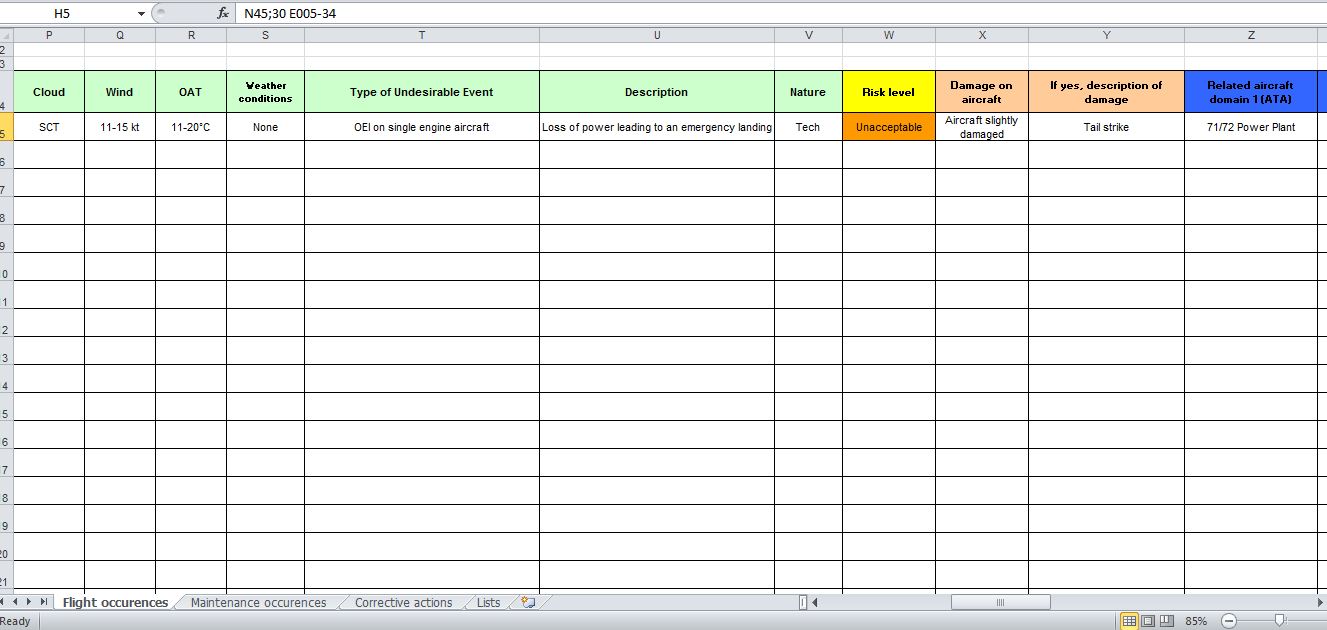This screenshot has width=1327, height=630.
Task: Switch to Page Break Preview
Action: (1165, 621)
